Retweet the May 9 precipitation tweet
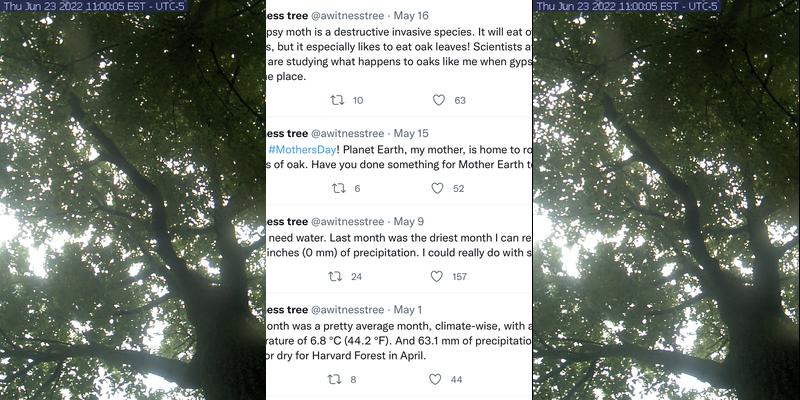800x400 pixels. 337,276
